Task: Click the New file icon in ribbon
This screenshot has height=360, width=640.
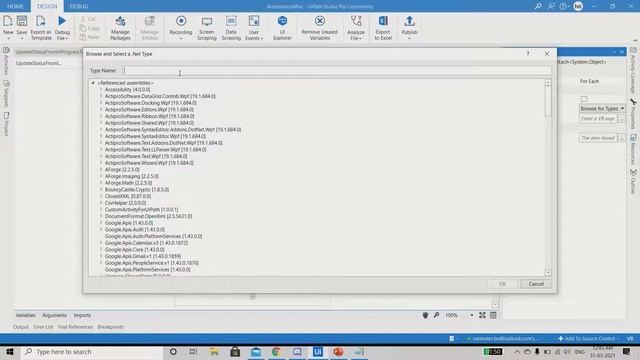Action: pos(8,21)
